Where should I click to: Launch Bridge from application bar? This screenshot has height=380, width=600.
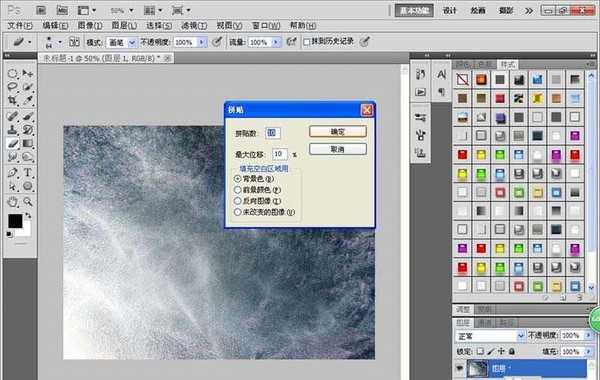click(x=41, y=10)
